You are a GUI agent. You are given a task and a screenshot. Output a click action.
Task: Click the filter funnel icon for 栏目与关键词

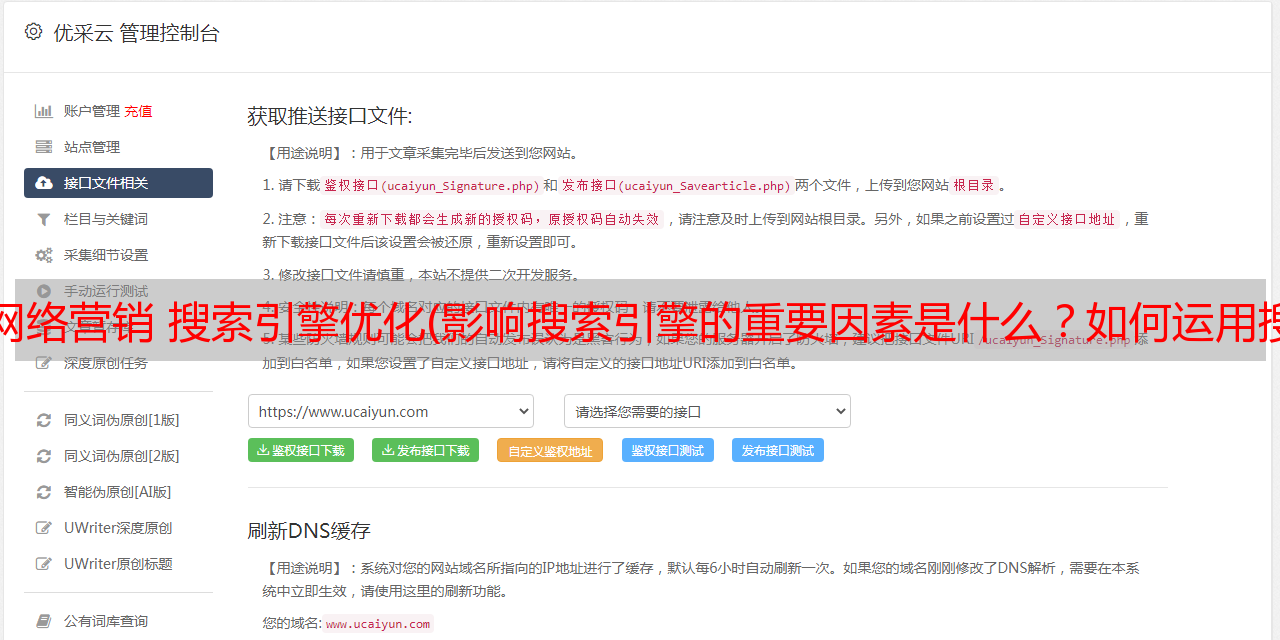(x=44, y=219)
